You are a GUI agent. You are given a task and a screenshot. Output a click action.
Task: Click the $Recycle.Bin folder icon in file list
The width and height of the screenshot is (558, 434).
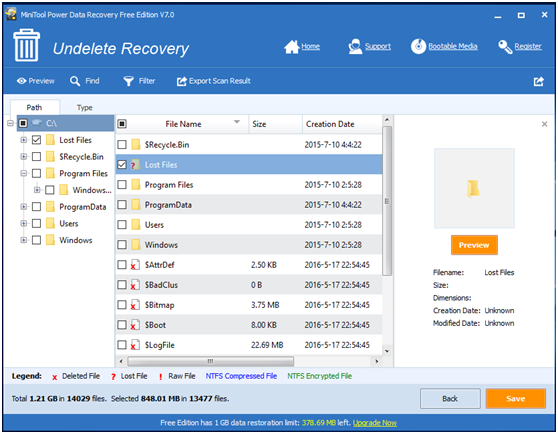[136, 144]
